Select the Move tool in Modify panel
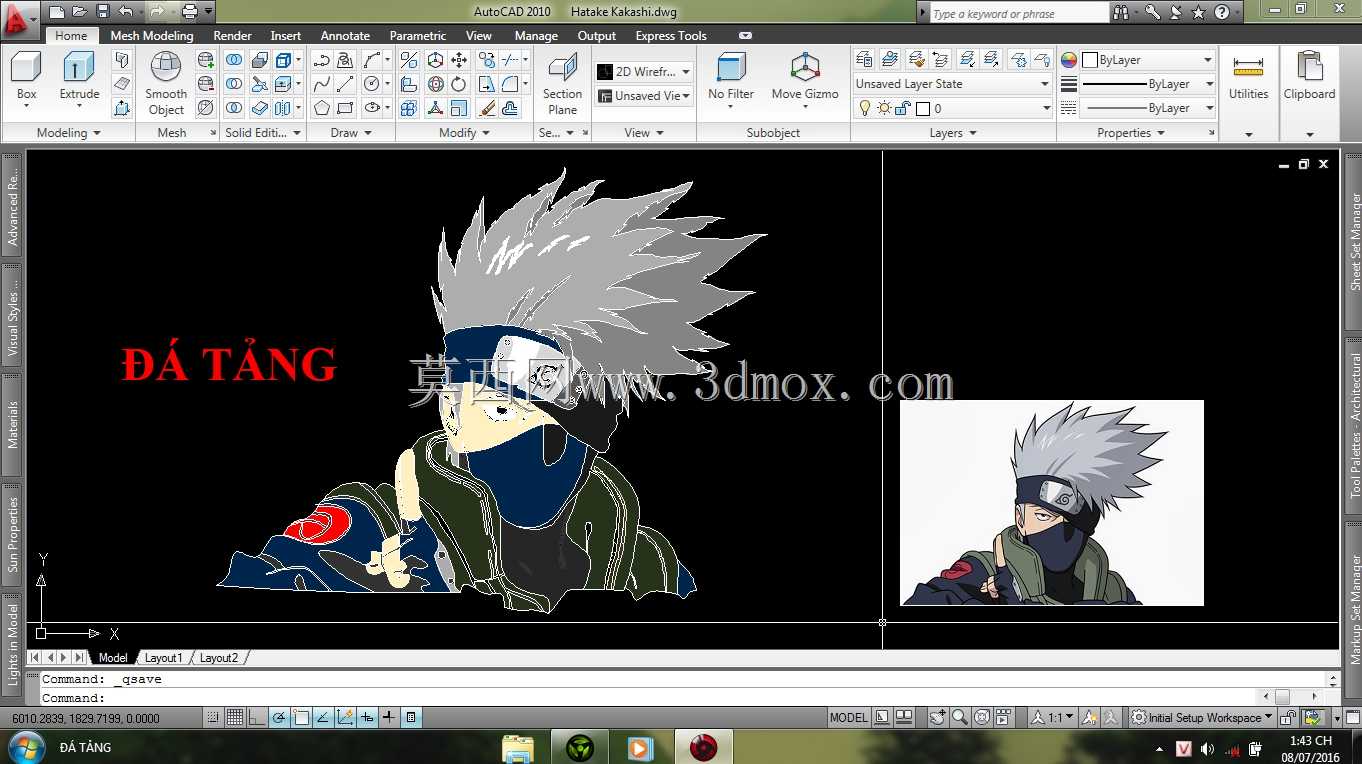Screen dimensions: 1362x764 tap(459, 60)
